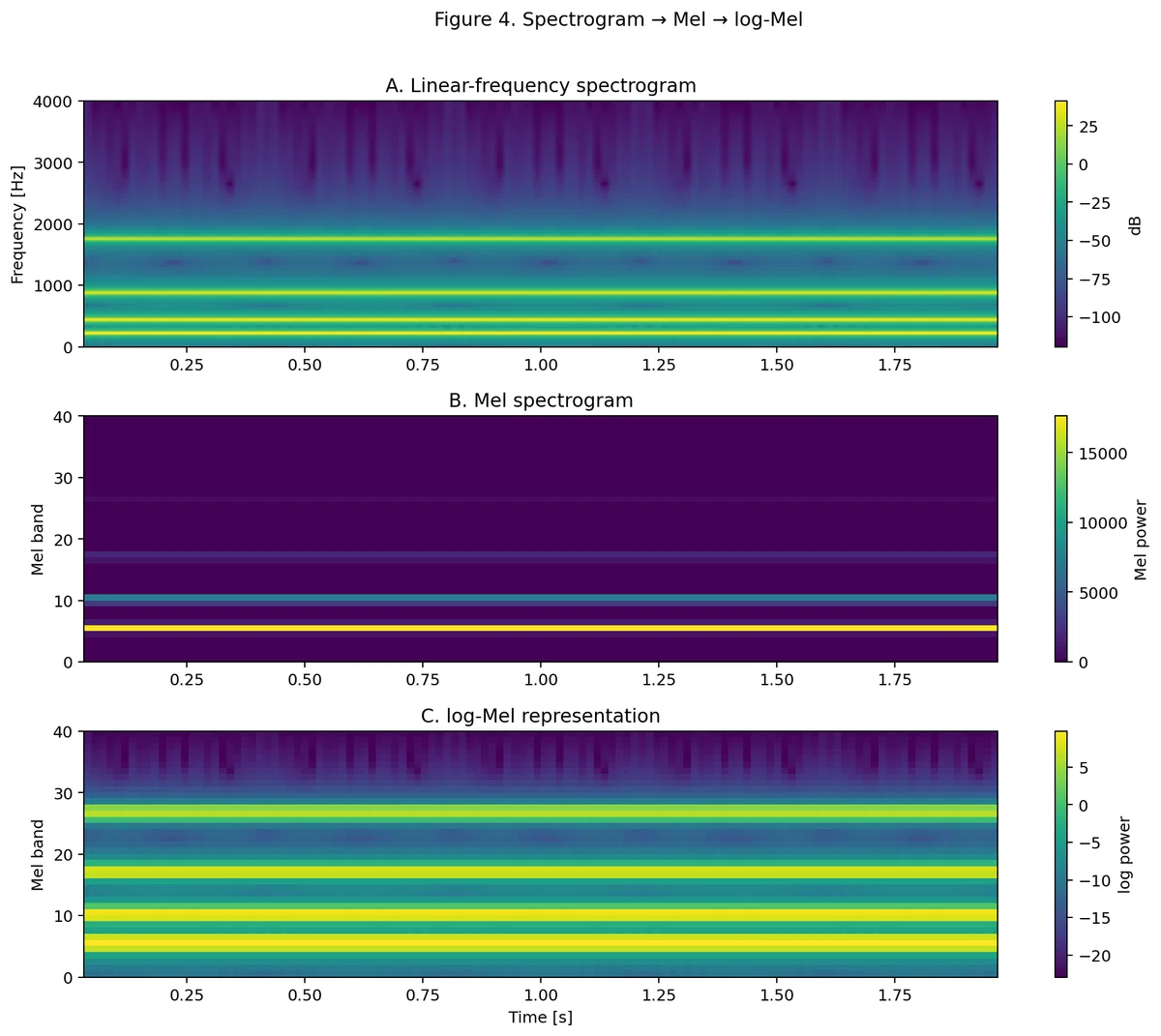Click the panel title 'B. Mel spectrogram'
The image size is (1161, 1036).
[541, 400]
